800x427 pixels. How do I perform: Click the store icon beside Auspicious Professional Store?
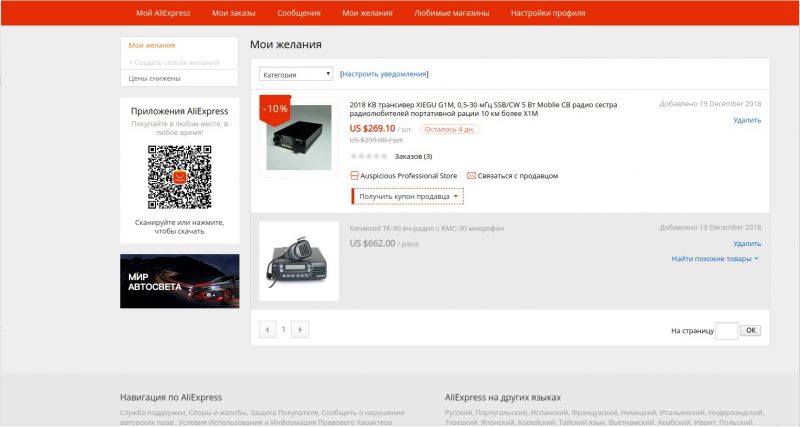tap(354, 175)
